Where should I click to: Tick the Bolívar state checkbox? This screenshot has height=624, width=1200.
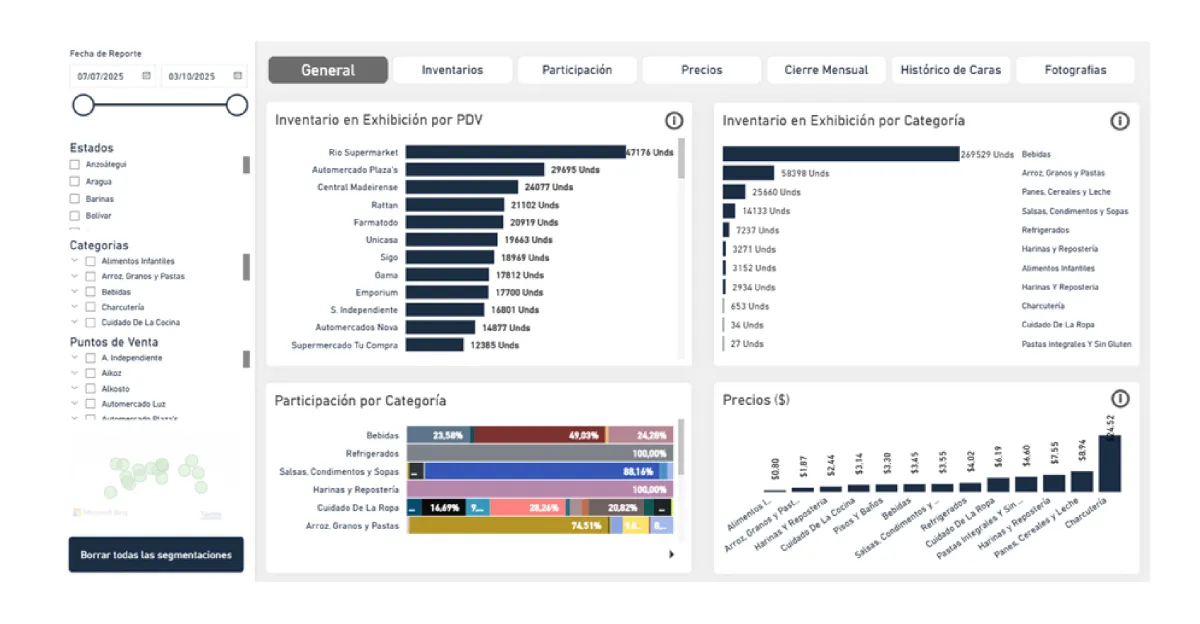74,216
